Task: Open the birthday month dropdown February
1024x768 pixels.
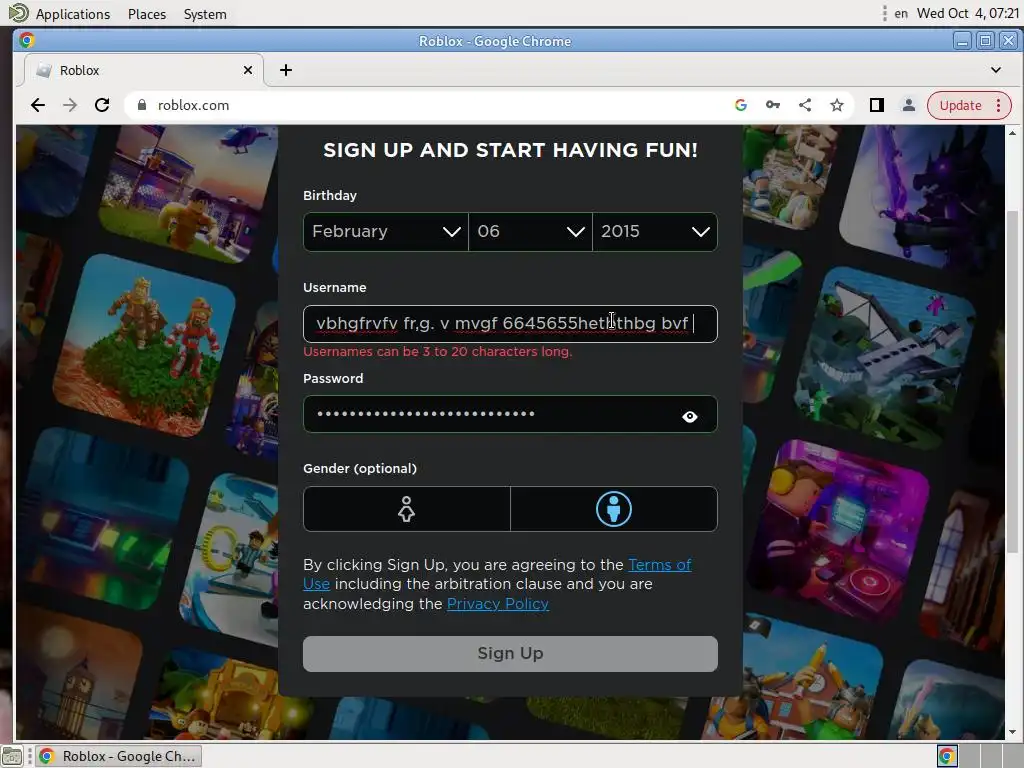Action: click(x=385, y=231)
